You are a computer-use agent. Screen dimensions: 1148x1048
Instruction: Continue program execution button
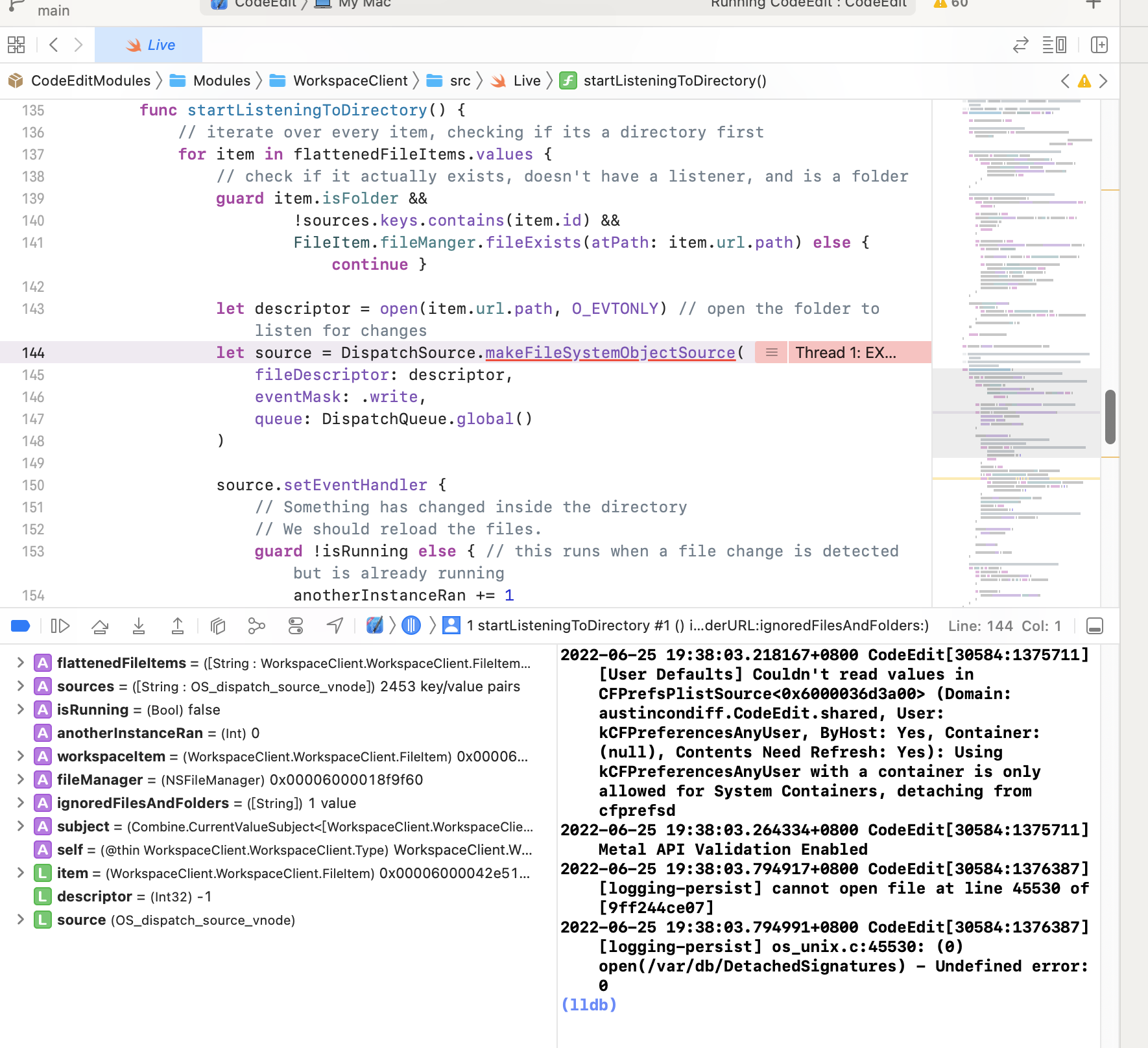pyautogui.click(x=60, y=626)
